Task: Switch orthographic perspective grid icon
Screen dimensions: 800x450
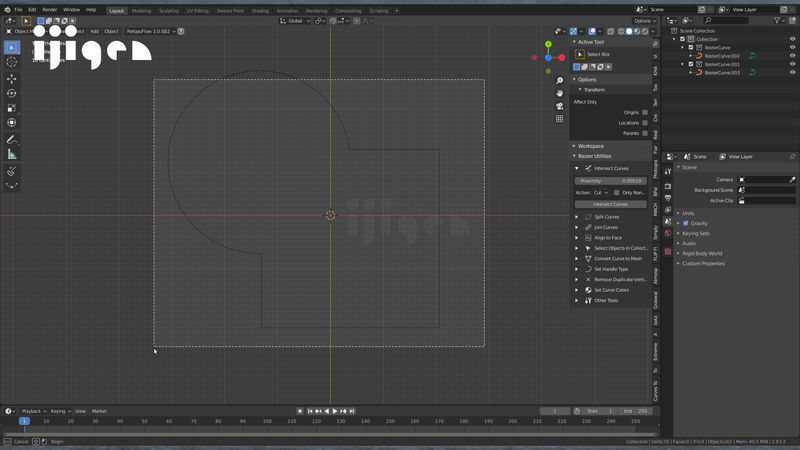Action: pyautogui.click(x=560, y=119)
